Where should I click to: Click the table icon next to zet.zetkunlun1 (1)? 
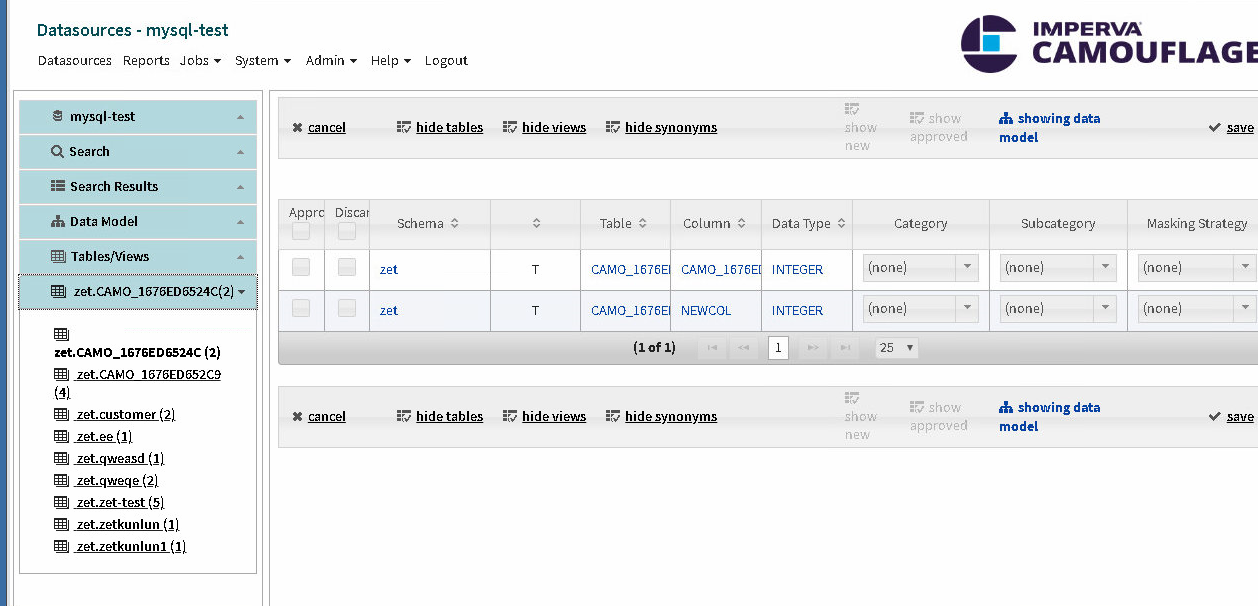click(x=61, y=546)
